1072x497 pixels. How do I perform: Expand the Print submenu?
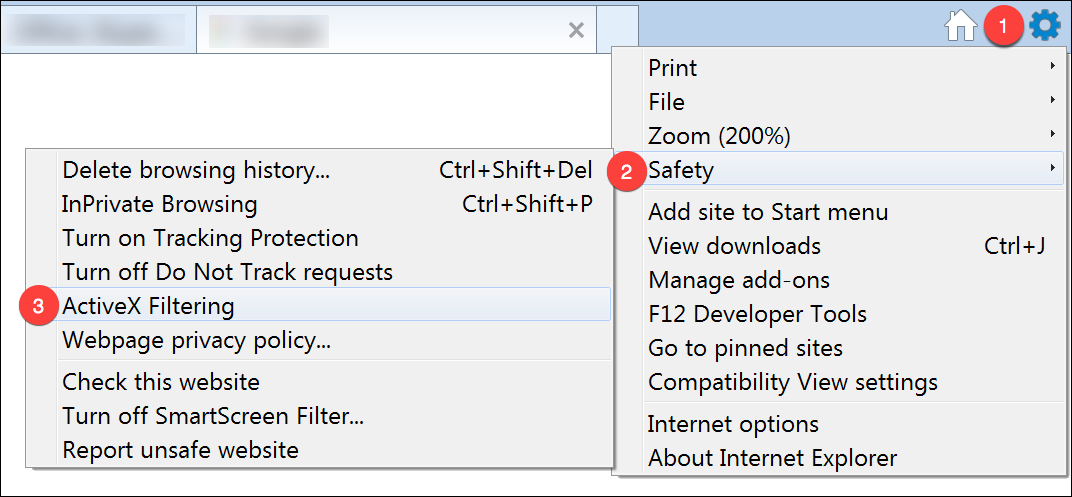(x=673, y=68)
